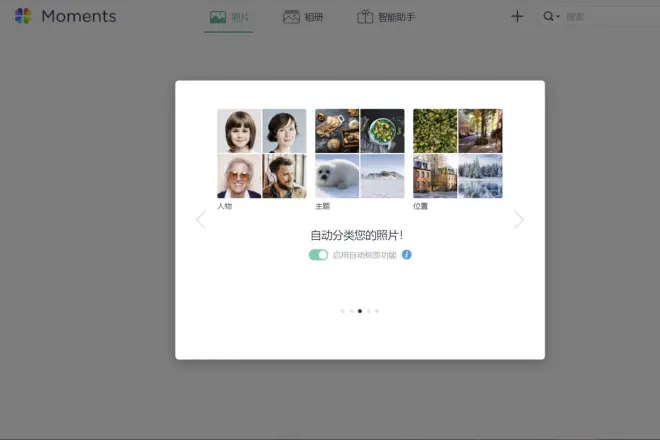Click the plus add icon

tap(517, 16)
